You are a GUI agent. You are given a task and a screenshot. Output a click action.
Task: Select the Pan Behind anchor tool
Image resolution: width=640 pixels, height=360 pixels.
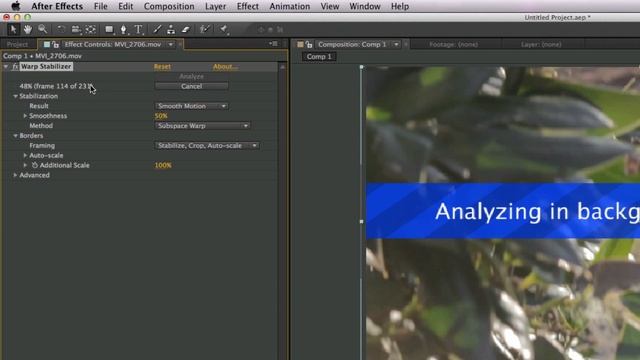pyautogui.click(x=91, y=29)
